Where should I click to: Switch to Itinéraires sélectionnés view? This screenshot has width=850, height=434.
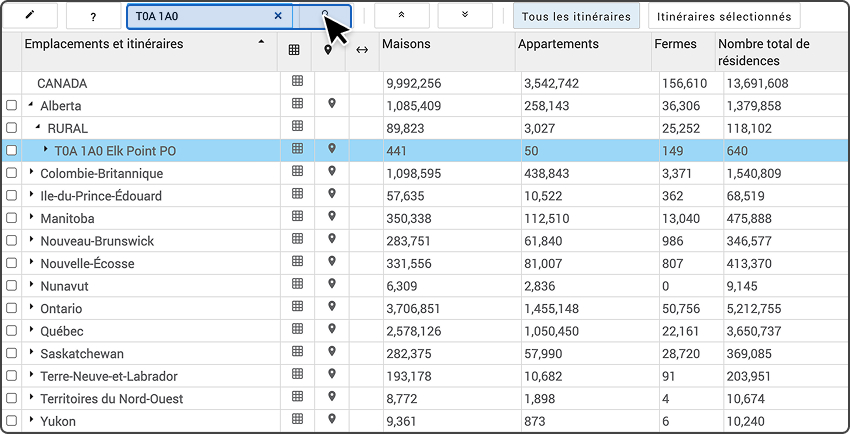click(x=724, y=16)
